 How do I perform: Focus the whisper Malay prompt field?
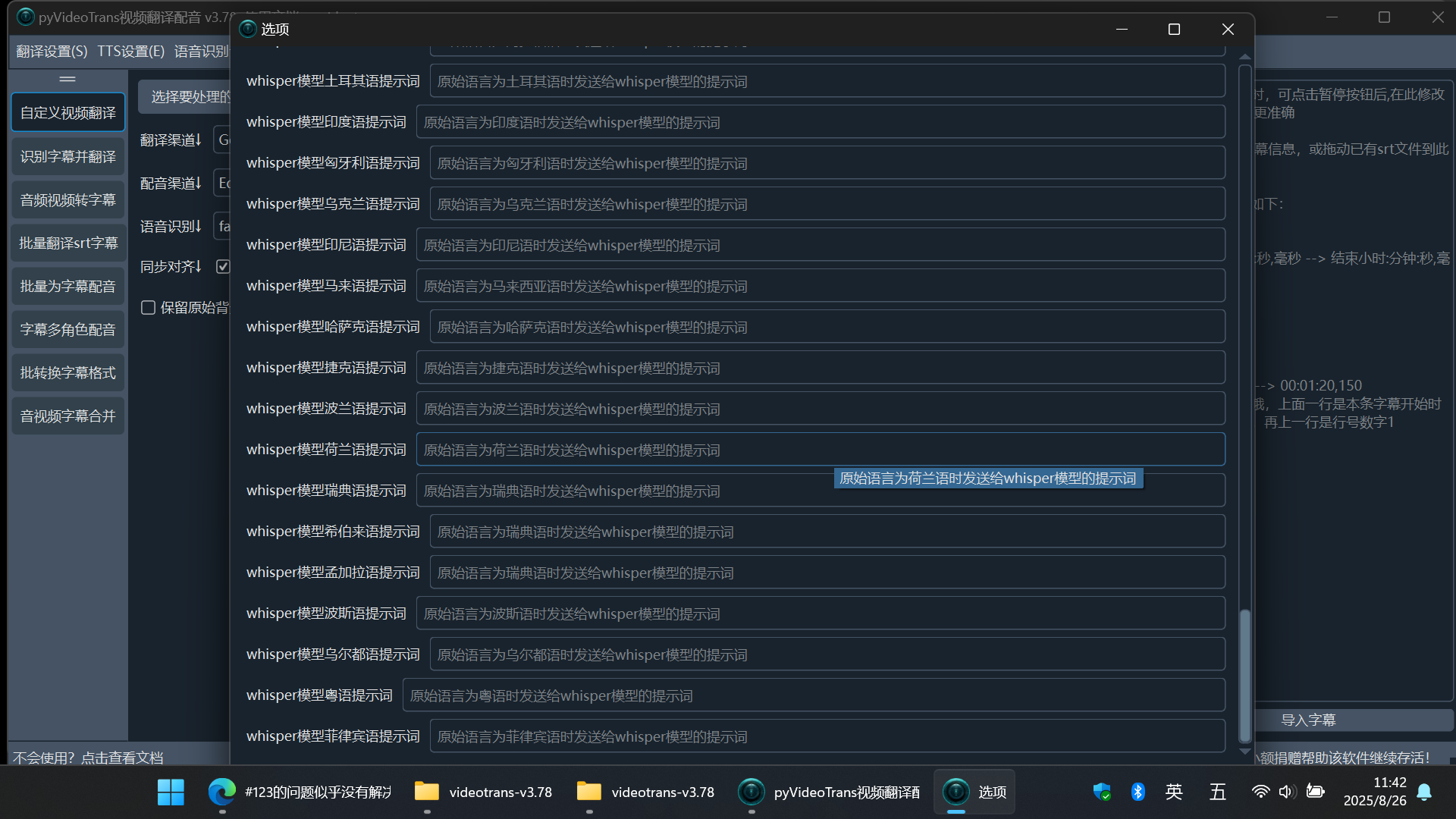[x=821, y=286]
